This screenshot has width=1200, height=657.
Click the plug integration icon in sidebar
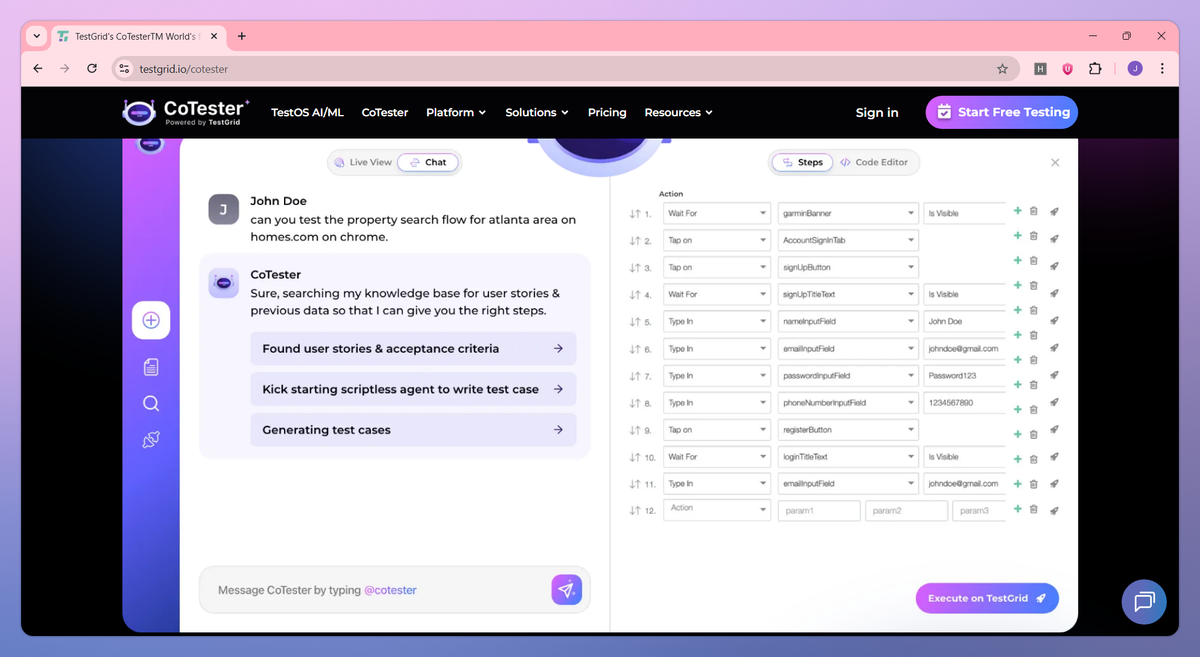pyautogui.click(x=151, y=440)
